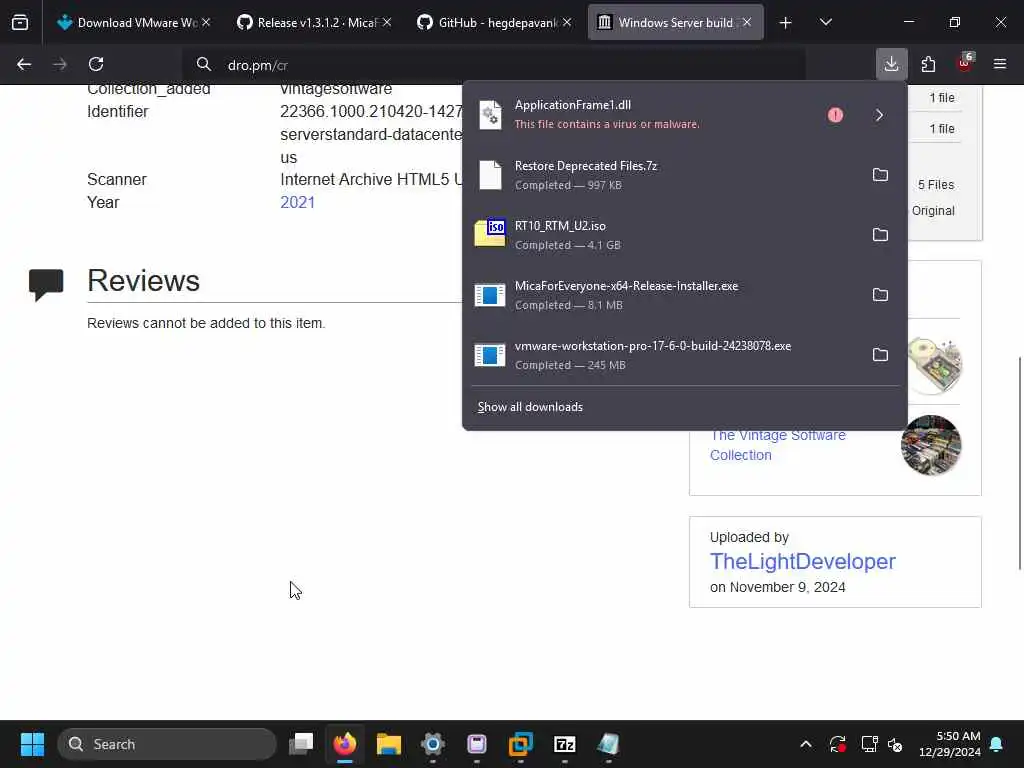
Task: Click the Original files link
Action: pyautogui.click(x=933, y=211)
